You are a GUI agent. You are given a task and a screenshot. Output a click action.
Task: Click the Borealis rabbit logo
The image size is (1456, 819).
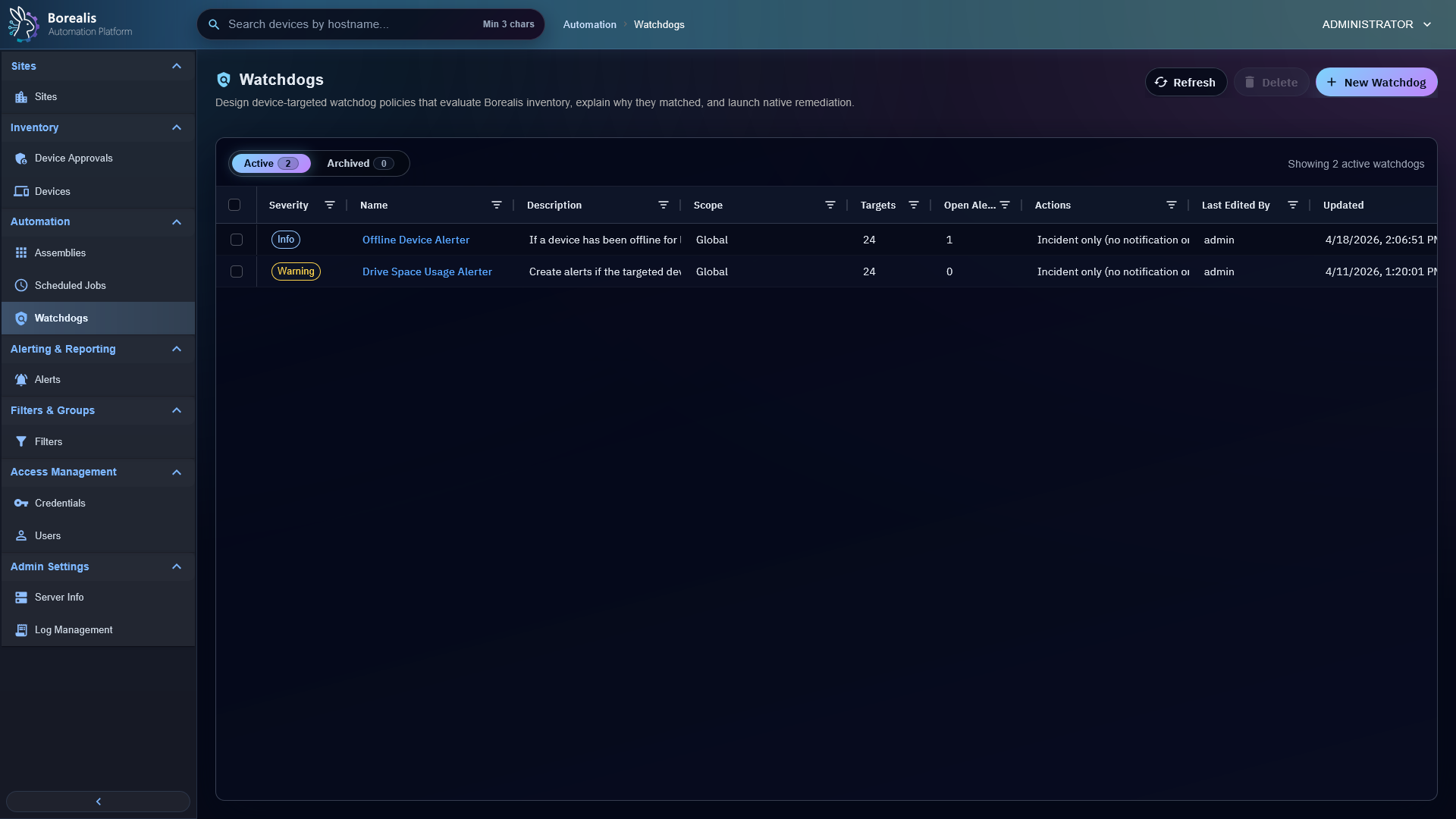coord(23,24)
